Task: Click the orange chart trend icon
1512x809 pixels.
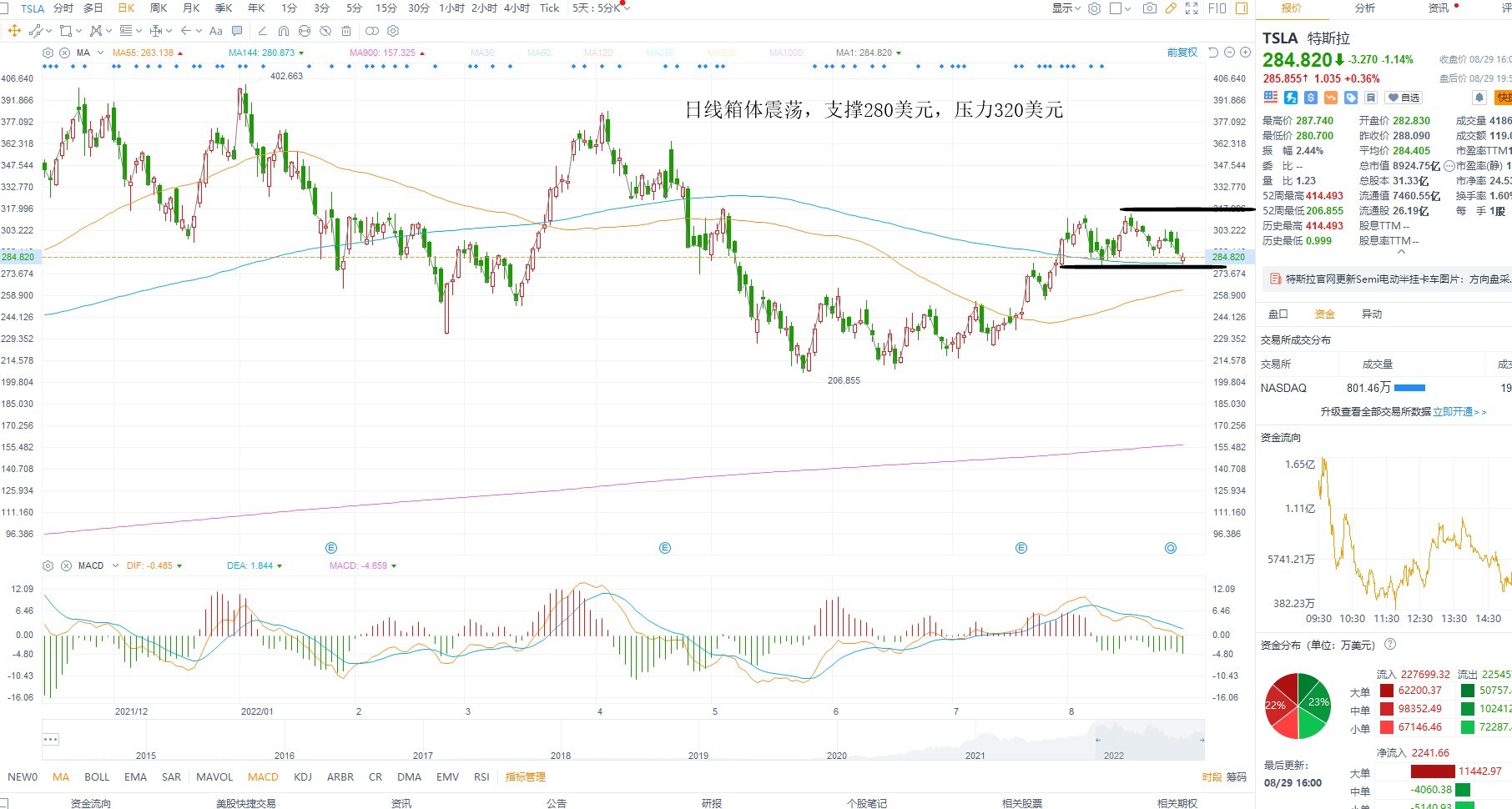Action: [x=1331, y=98]
